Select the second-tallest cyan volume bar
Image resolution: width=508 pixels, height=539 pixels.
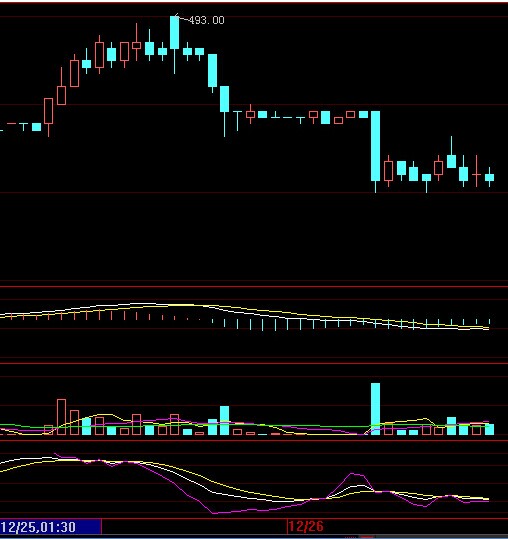coord(224,420)
